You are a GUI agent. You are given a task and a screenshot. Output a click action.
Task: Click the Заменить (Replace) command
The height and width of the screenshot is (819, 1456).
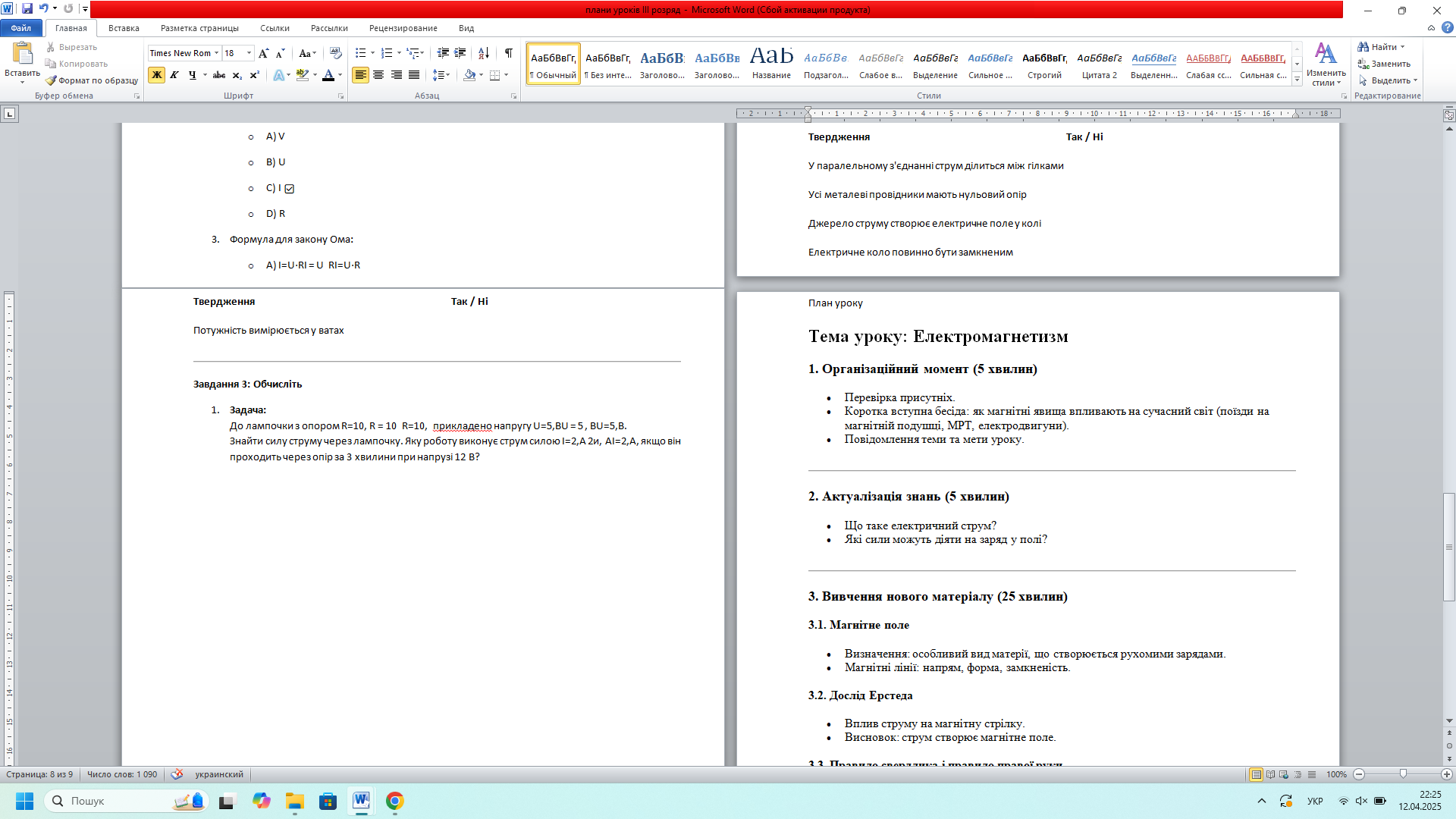tap(1385, 64)
